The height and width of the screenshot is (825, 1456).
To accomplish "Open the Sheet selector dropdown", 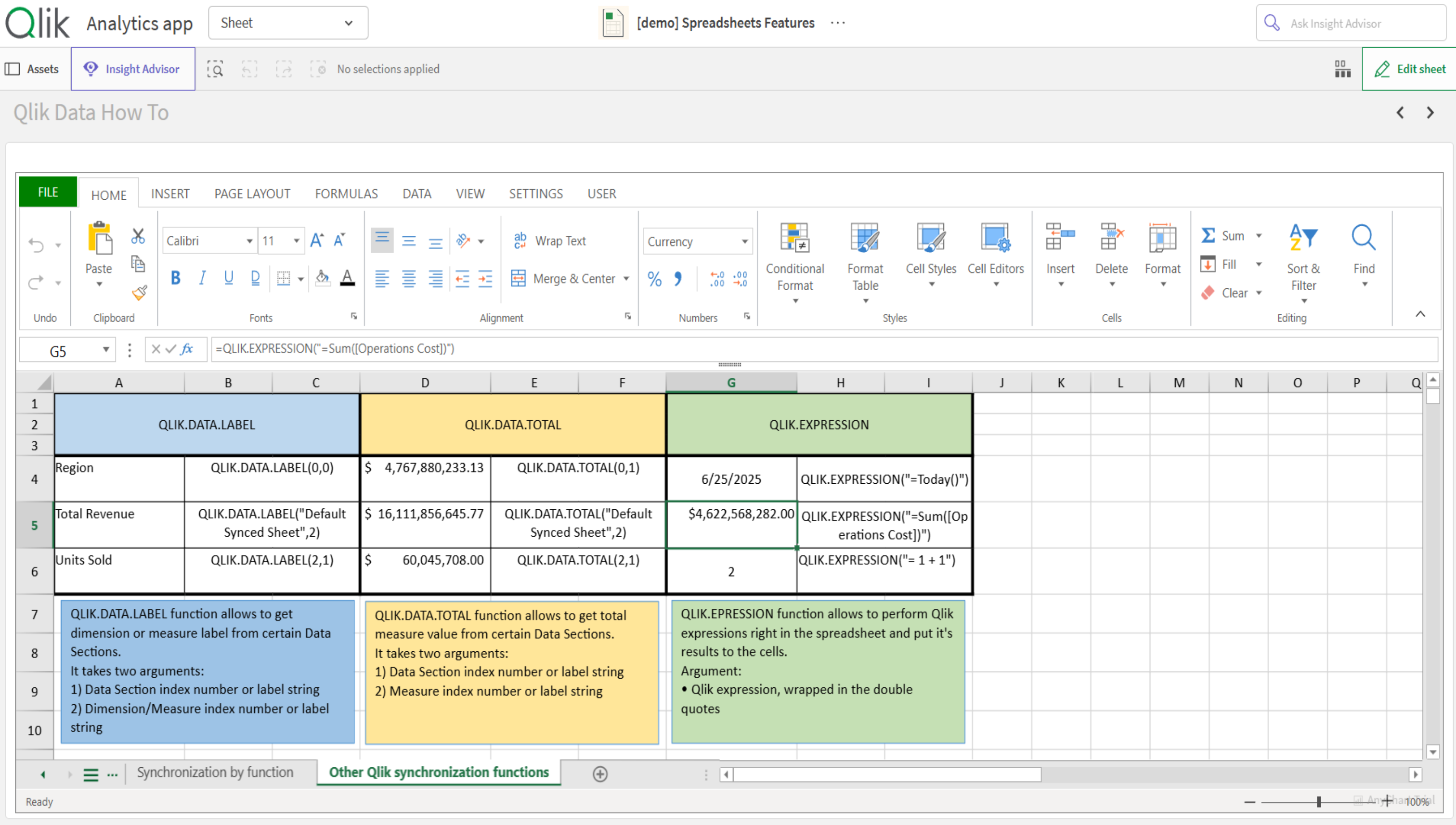I will [x=288, y=23].
